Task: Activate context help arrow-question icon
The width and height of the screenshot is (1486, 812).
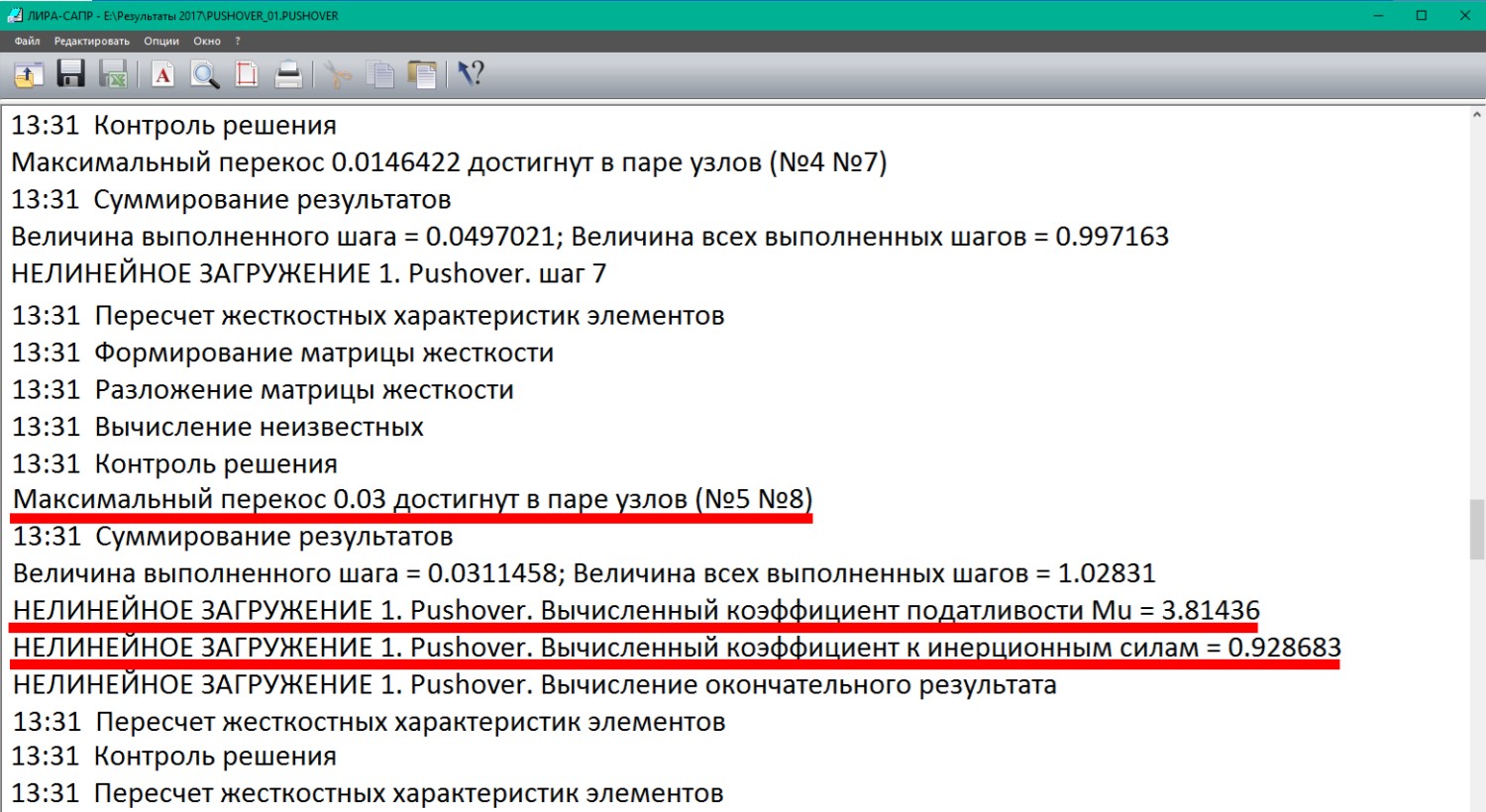Action: click(471, 74)
